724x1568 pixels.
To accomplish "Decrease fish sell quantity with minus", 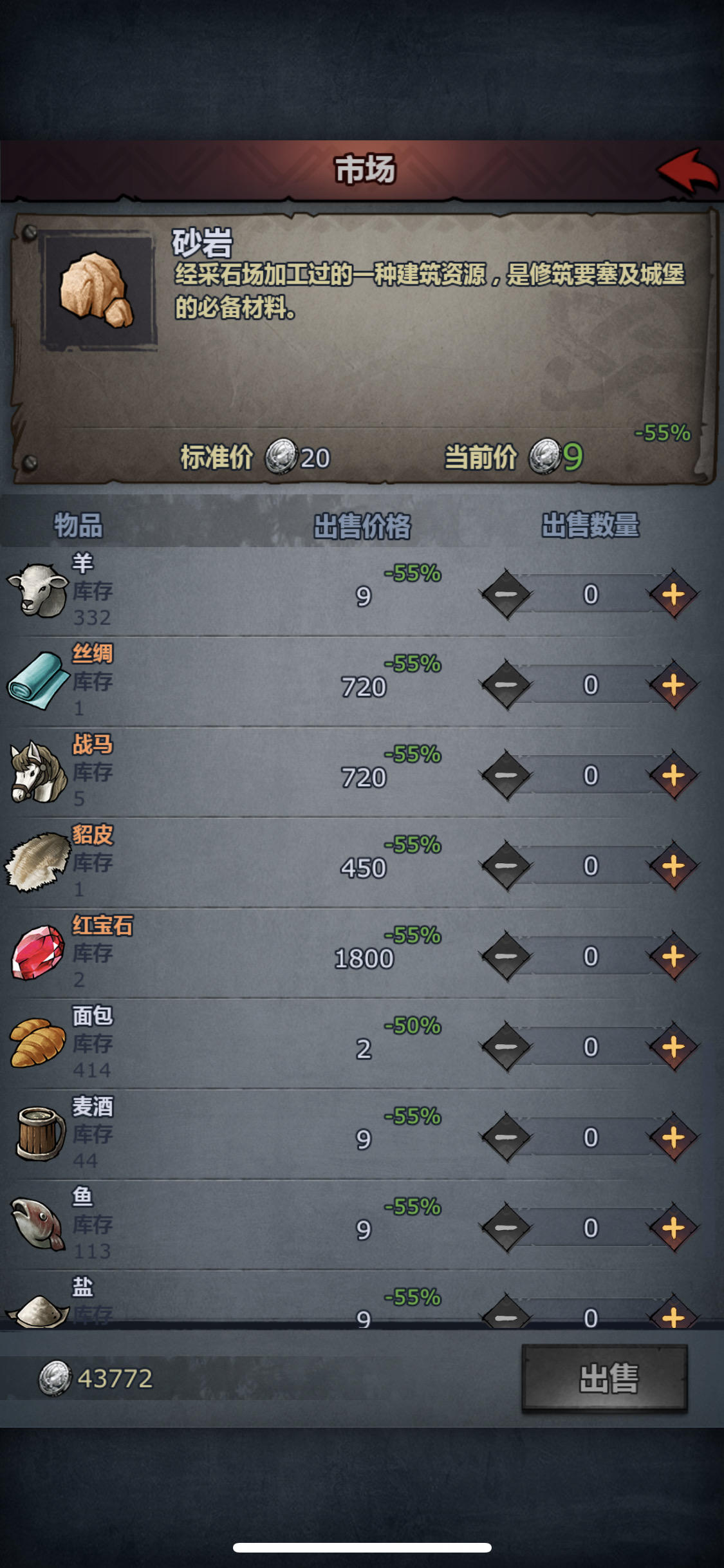I will [506, 1228].
